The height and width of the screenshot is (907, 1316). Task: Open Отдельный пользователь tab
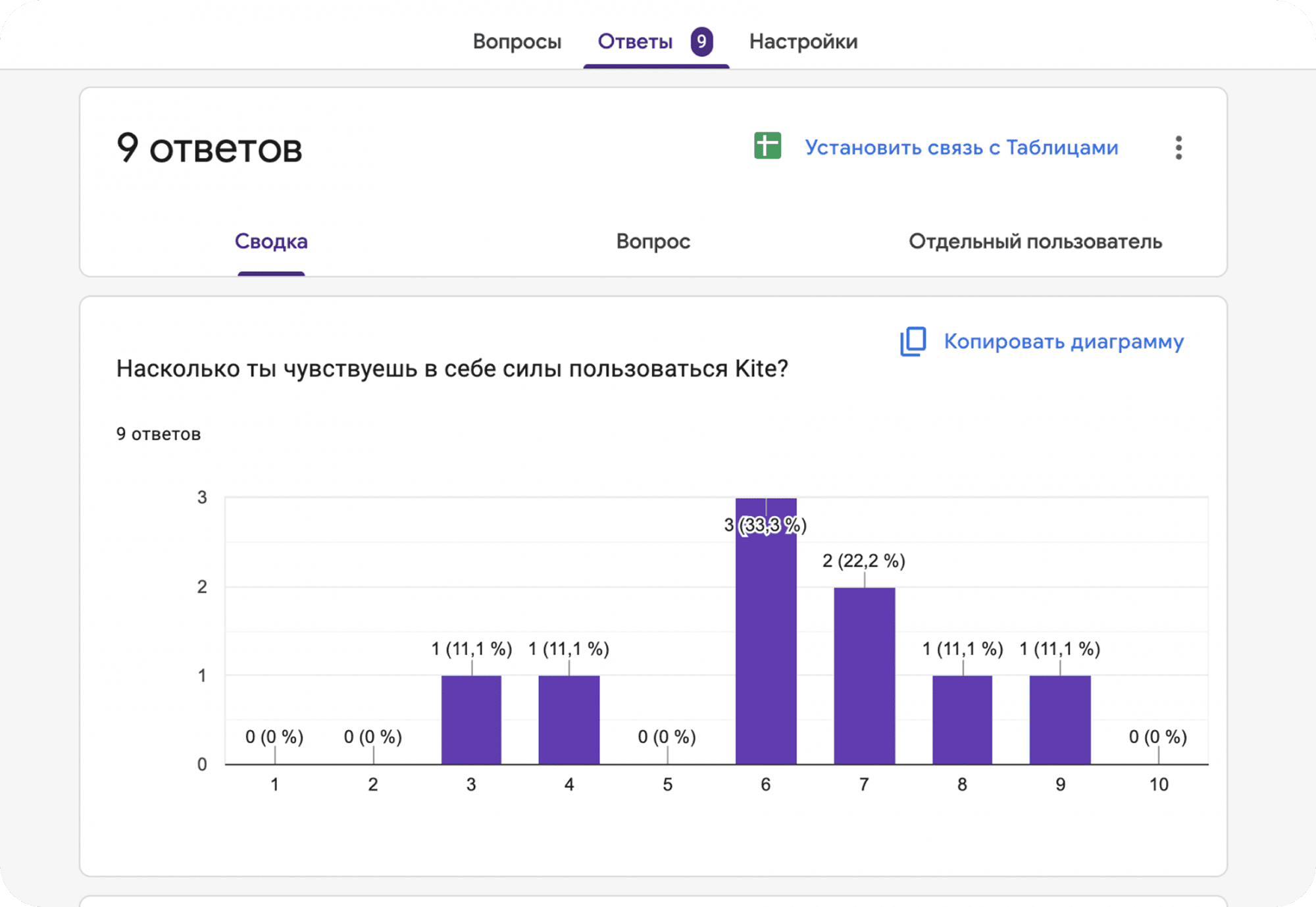coord(1036,242)
